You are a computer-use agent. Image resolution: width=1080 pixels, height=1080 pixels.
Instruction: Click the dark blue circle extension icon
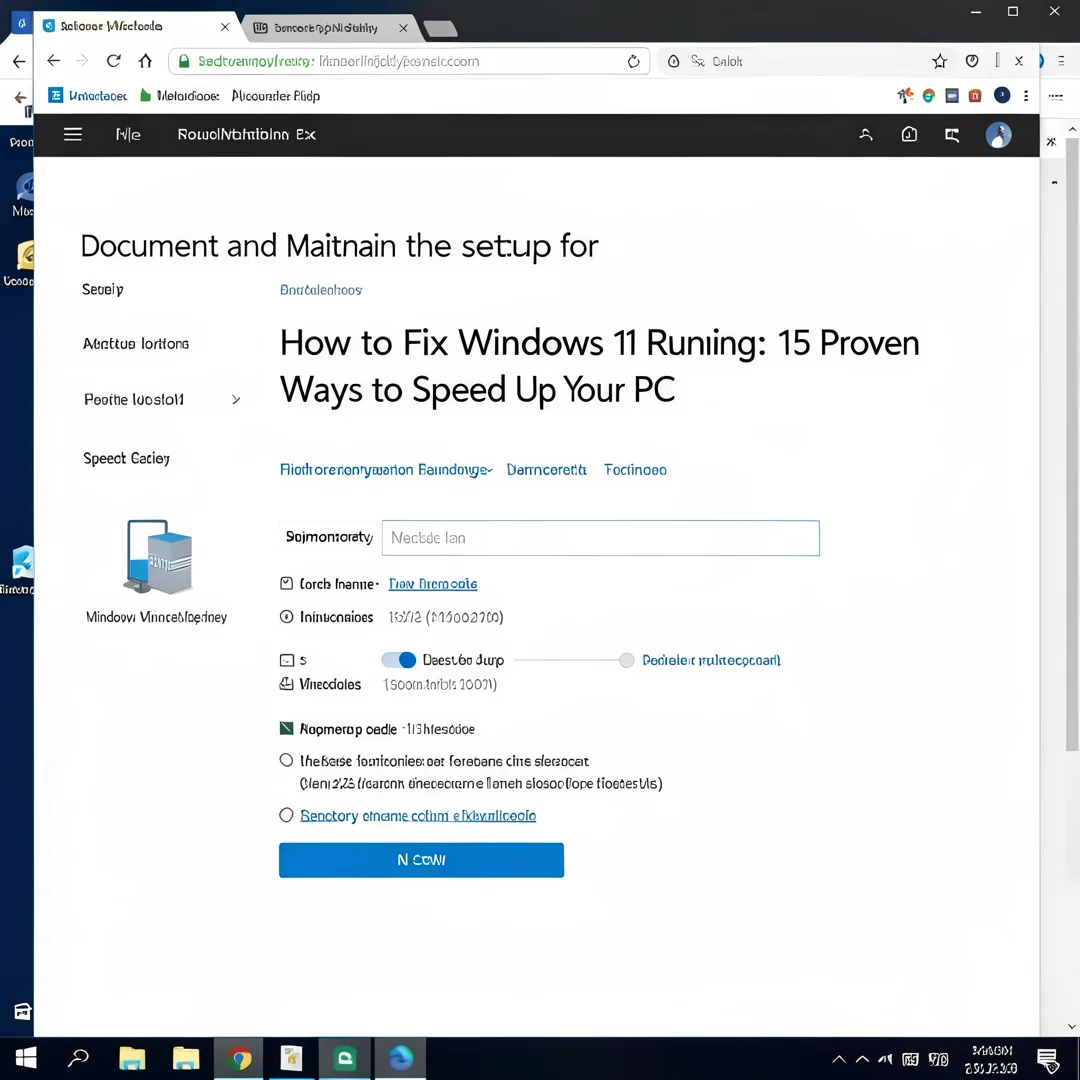click(x=1001, y=96)
